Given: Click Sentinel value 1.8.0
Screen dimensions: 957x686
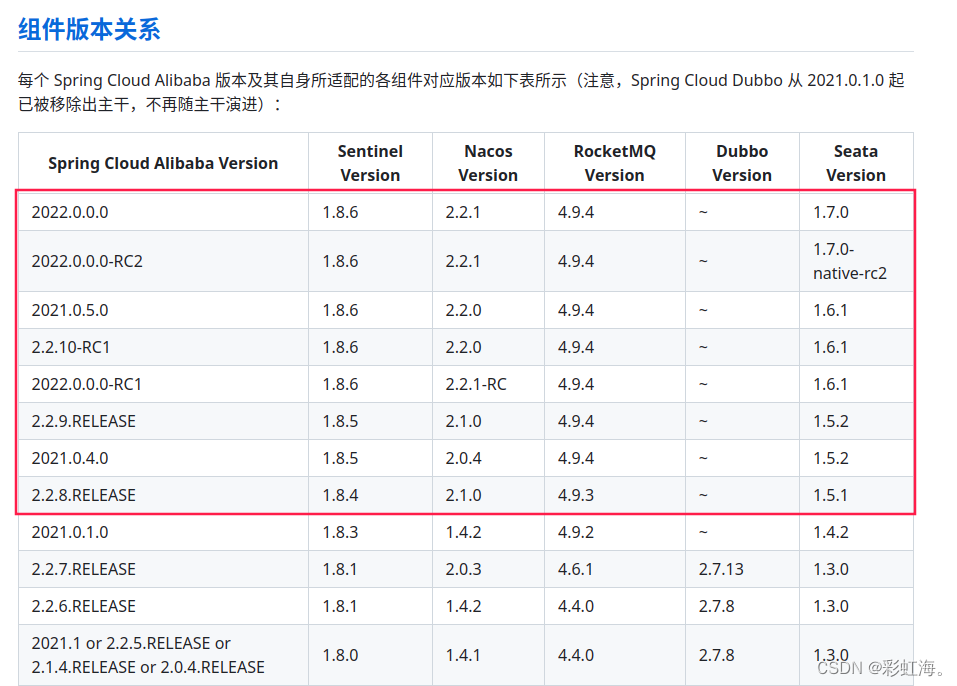Looking at the screenshot, I should pyautogui.click(x=340, y=655).
